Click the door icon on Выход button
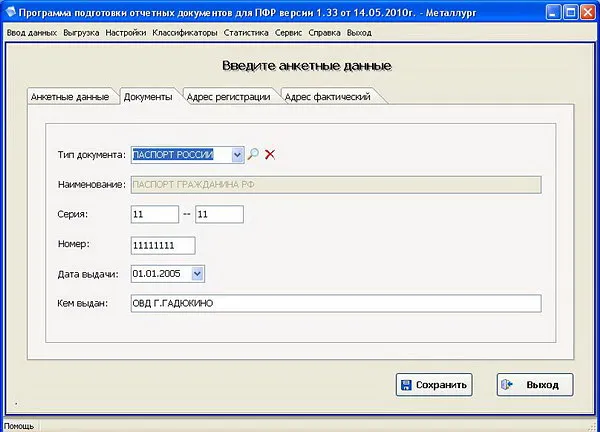 pos(507,384)
